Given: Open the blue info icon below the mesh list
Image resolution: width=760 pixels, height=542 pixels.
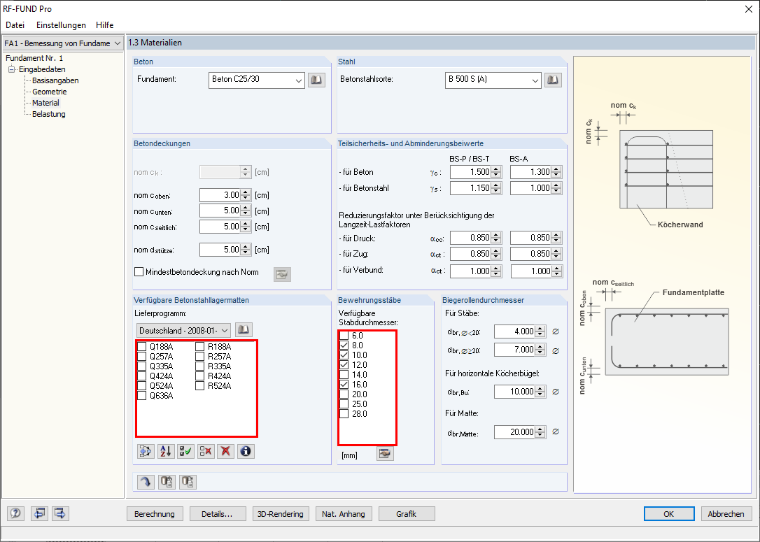Looking at the screenshot, I should point(246,451).
